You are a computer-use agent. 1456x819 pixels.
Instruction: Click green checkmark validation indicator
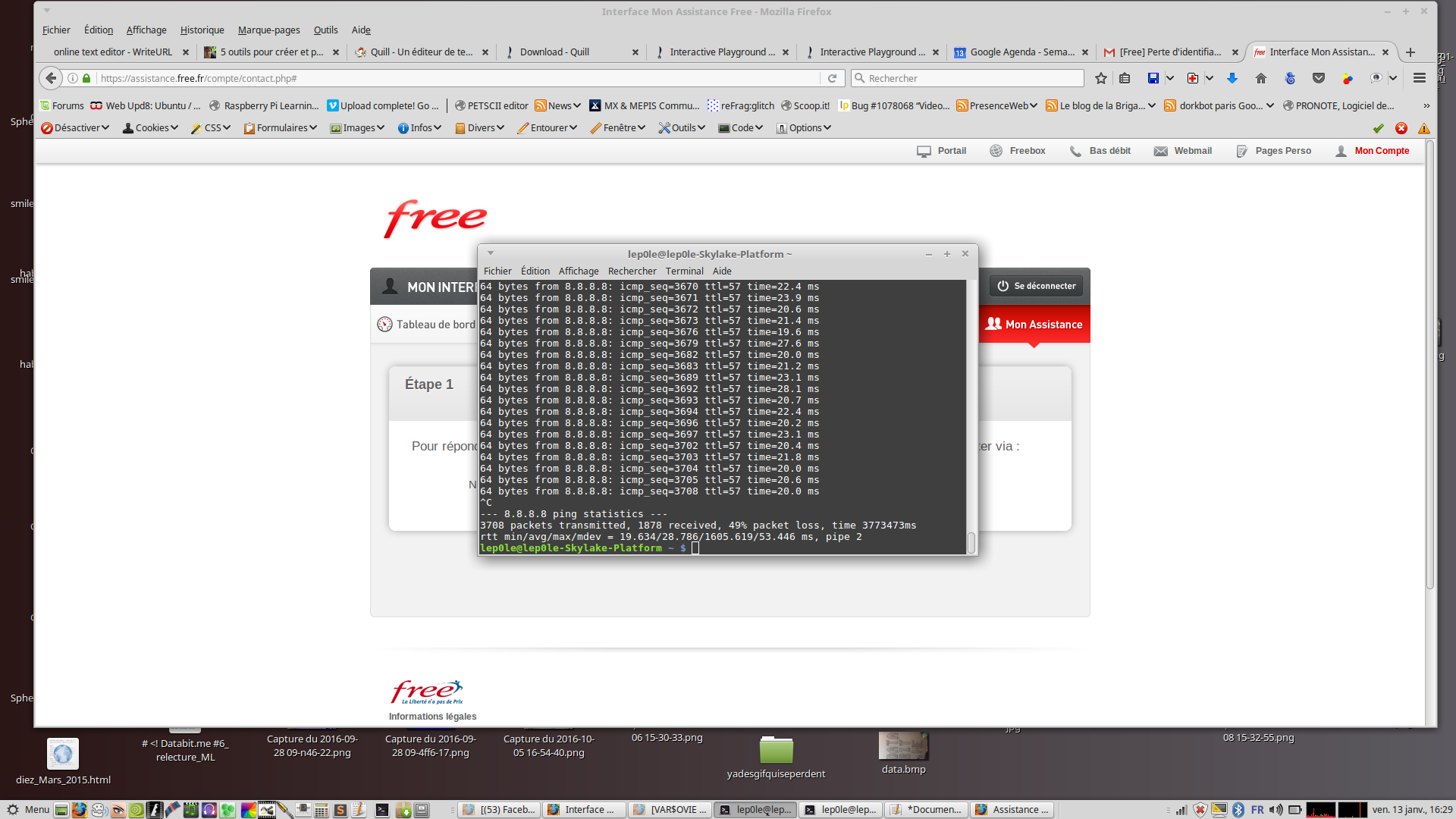(1379, 128)
